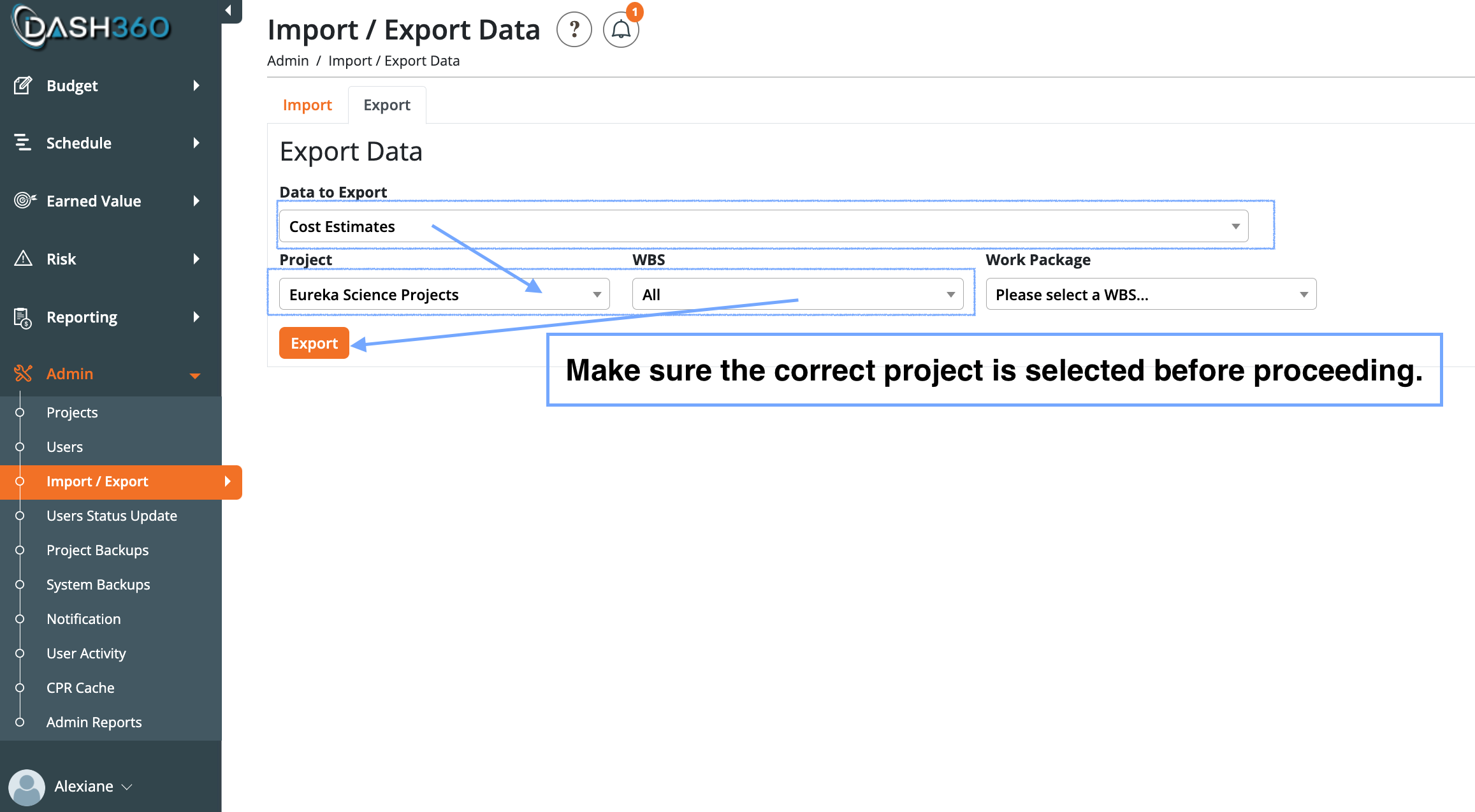The image size is (1475, 812).
Task: Click the Admin wrench icon
Action: (x=23, y=373)
